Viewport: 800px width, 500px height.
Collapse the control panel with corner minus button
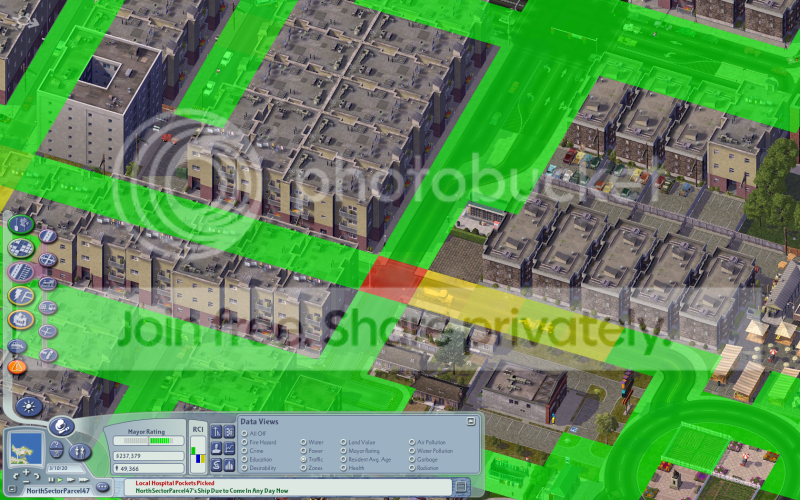[x=12, y=489]
